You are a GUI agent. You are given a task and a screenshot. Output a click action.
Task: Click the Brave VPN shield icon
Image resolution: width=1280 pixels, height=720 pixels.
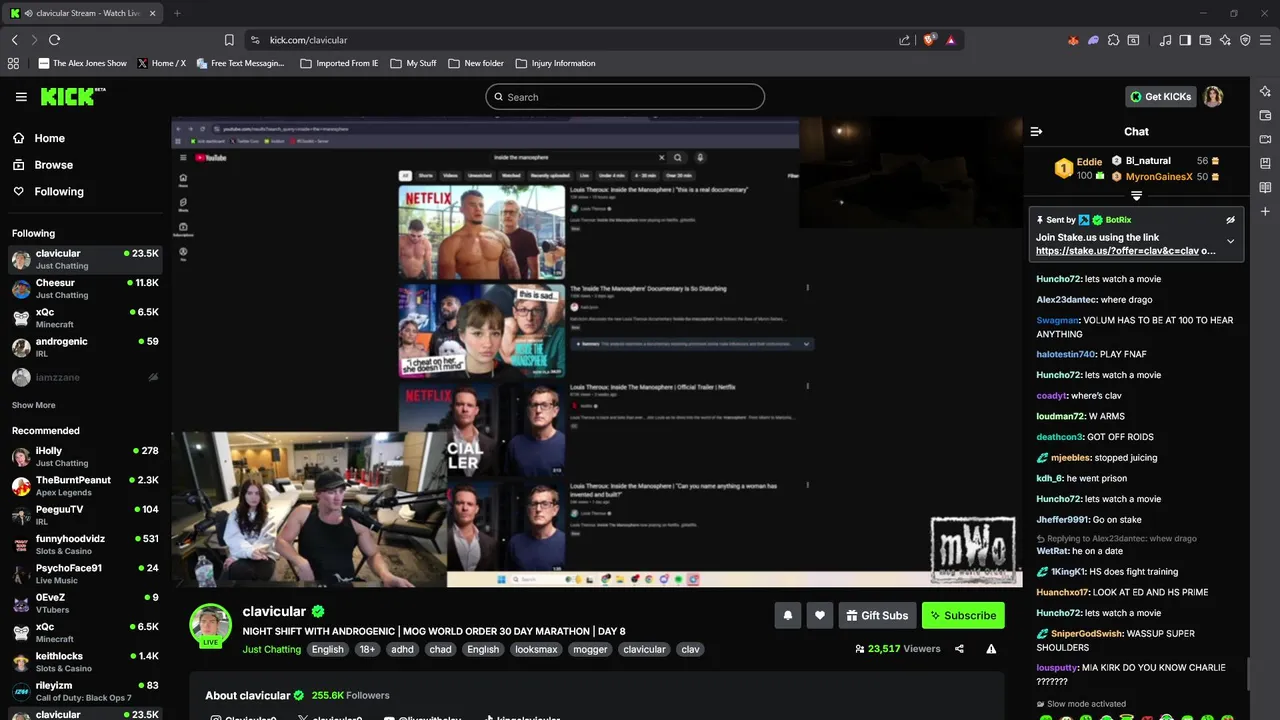click(x=1245, y=40)
